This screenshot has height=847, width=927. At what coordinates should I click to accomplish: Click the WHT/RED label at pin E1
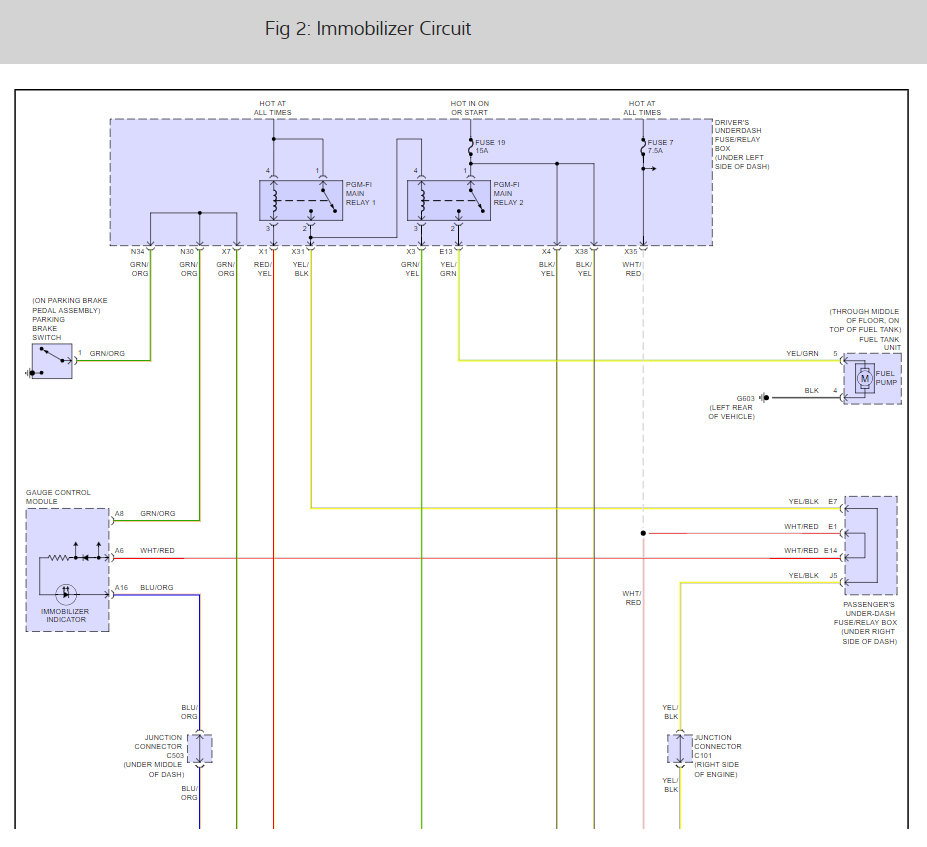801,526
